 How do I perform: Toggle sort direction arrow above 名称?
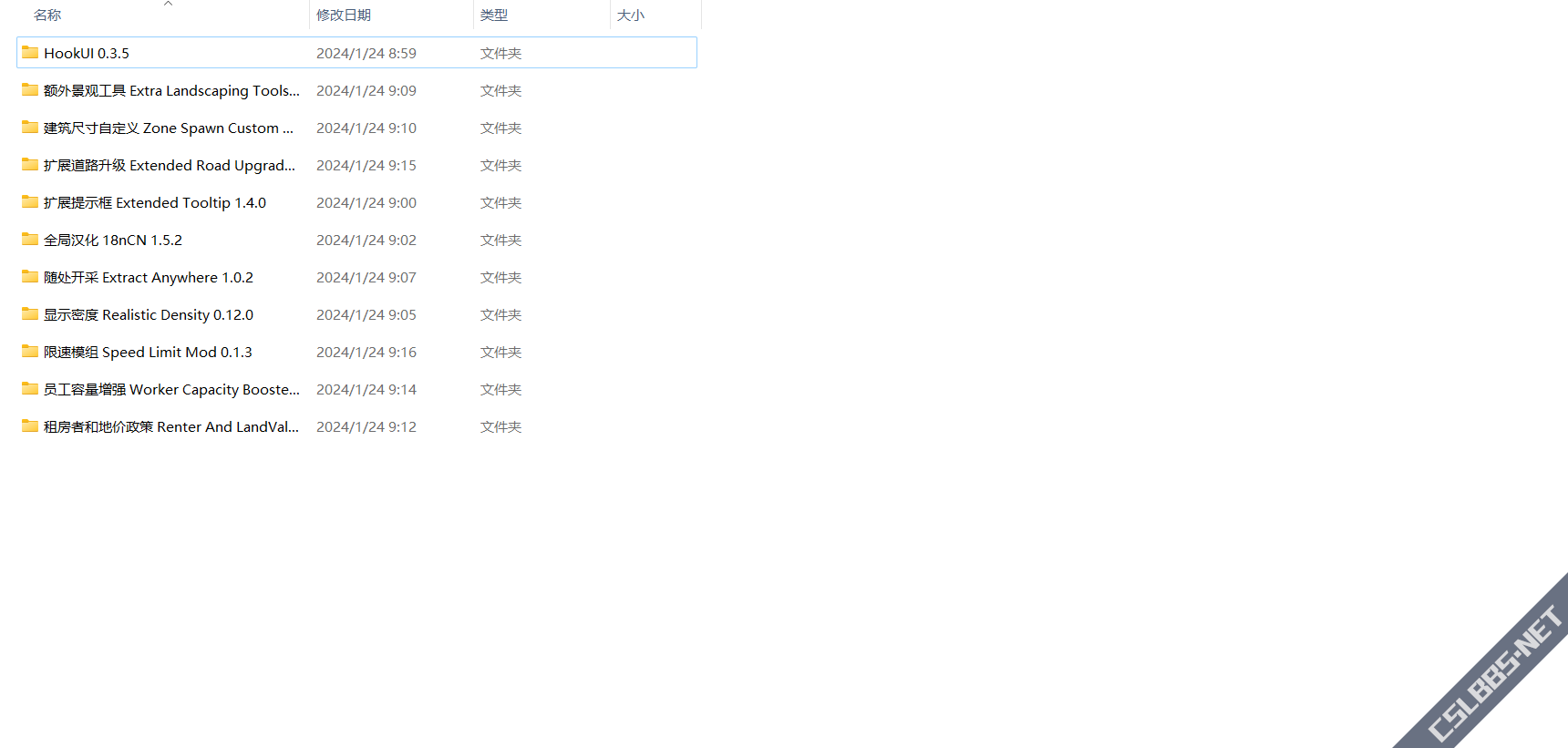(168, 4)
